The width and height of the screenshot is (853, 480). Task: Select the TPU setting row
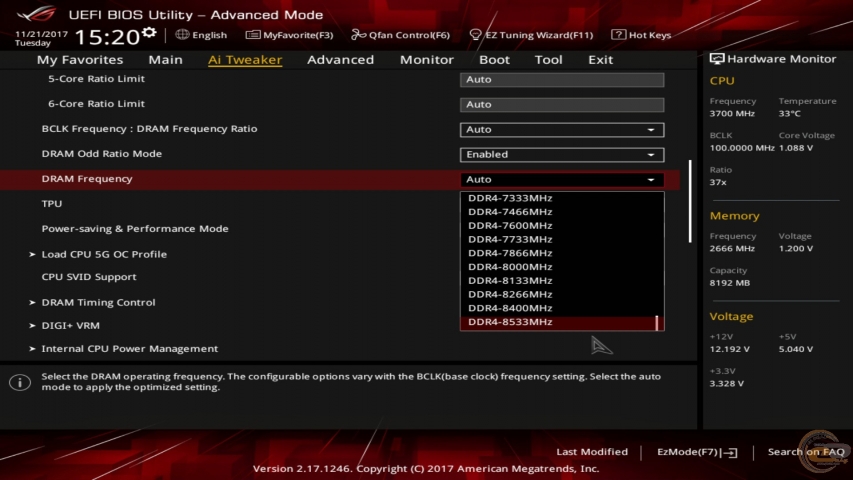[52, 204]
